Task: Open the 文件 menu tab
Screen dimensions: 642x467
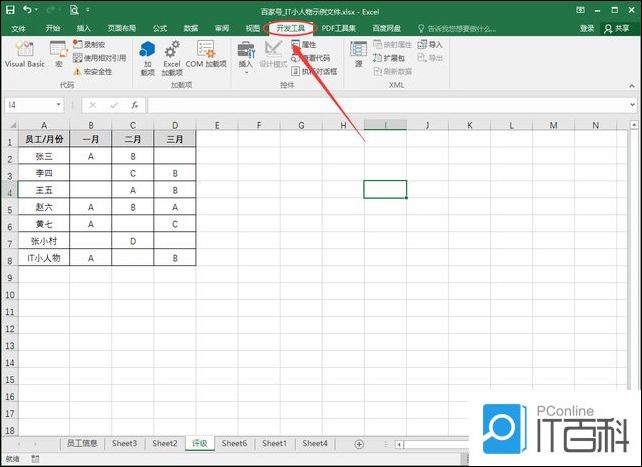Action: point(18,28)
